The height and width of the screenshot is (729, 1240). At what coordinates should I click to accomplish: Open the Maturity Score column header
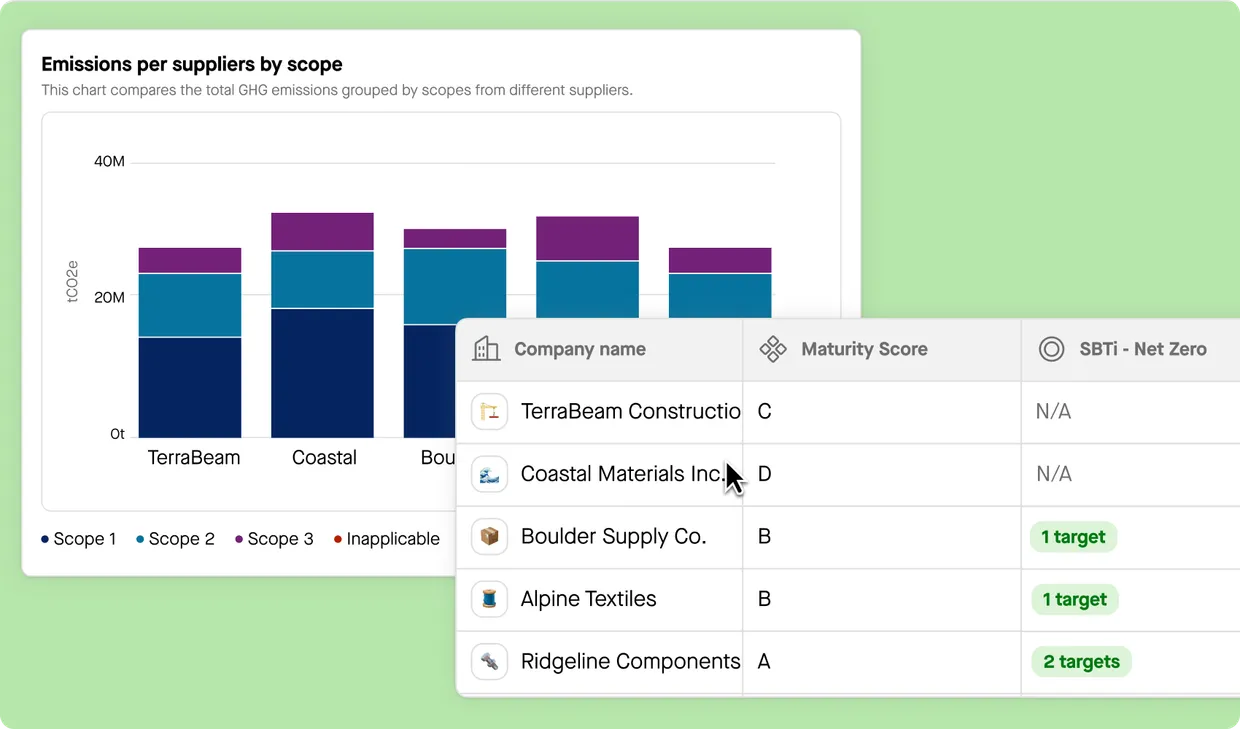[864, 349]
